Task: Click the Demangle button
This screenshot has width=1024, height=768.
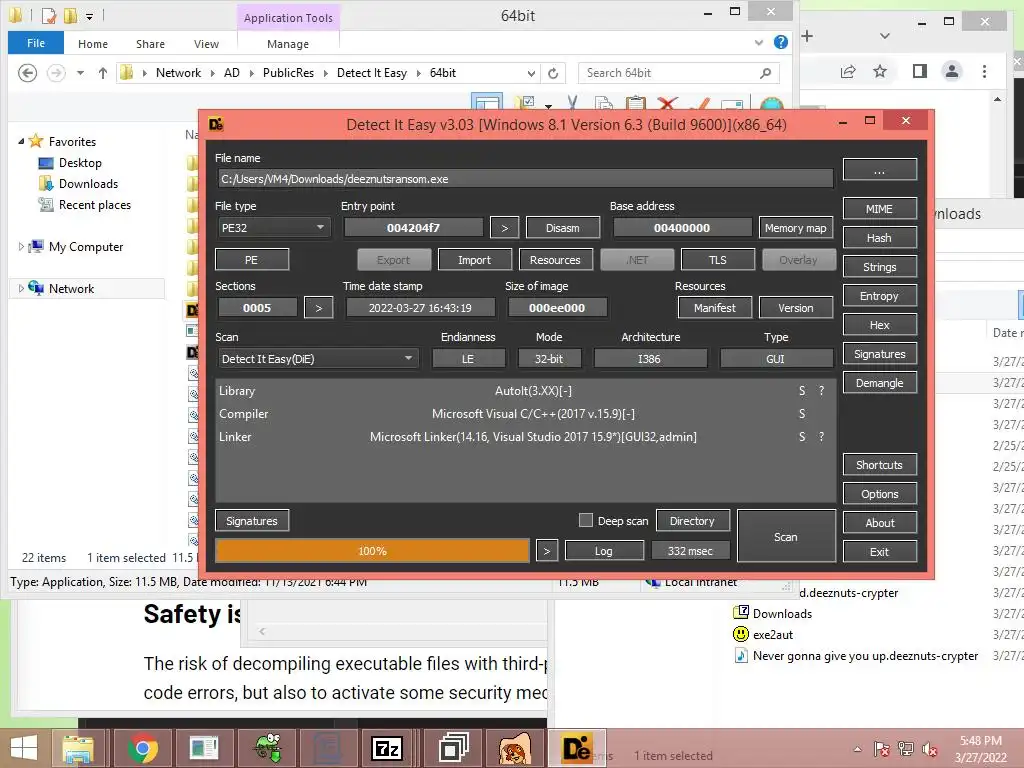Action: click(x=880, y=383)
